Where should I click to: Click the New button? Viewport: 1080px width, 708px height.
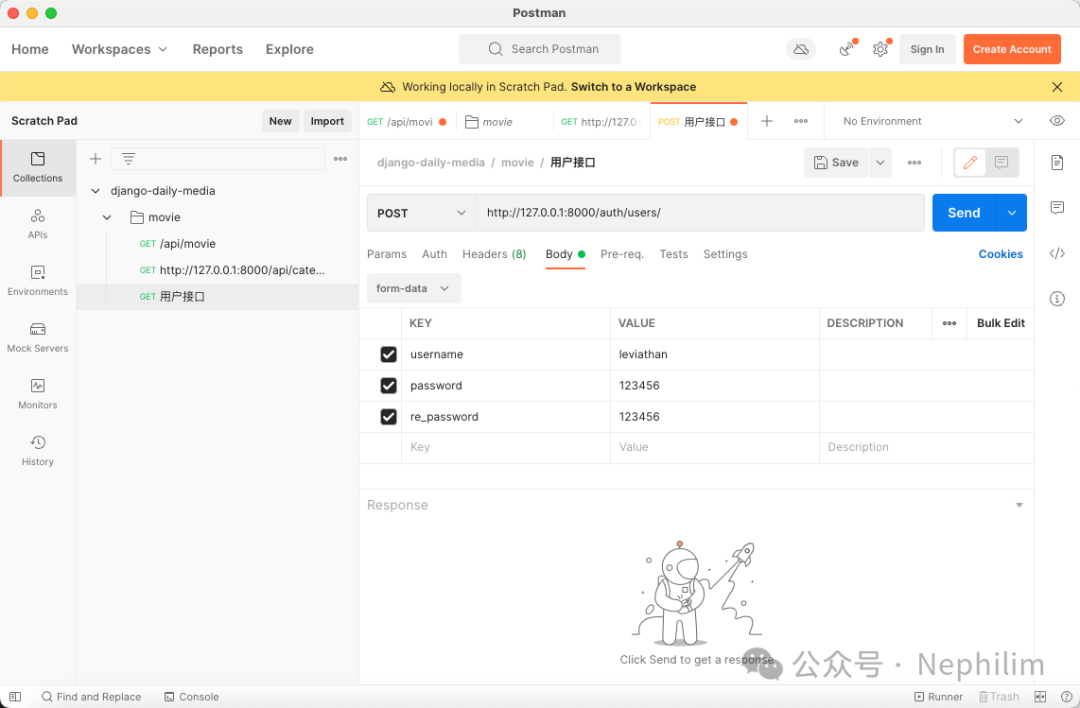click(x=280, y=121)
